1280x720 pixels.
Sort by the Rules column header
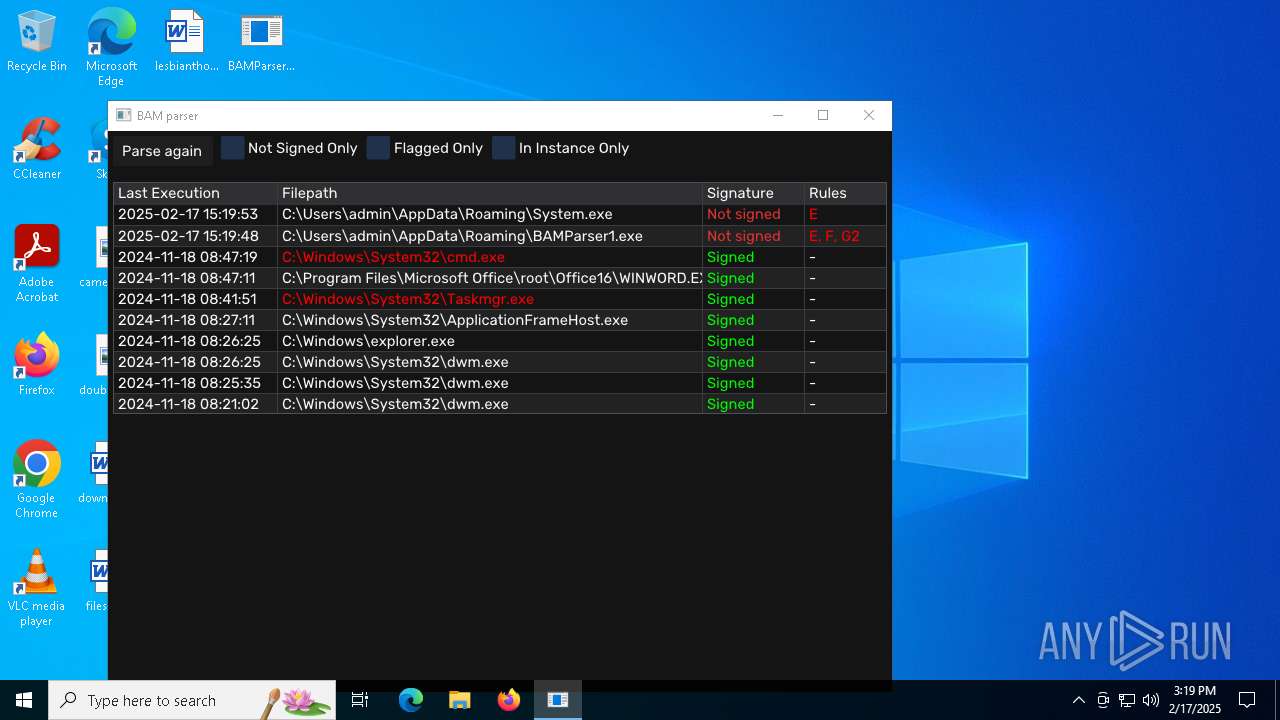point(845,193)
